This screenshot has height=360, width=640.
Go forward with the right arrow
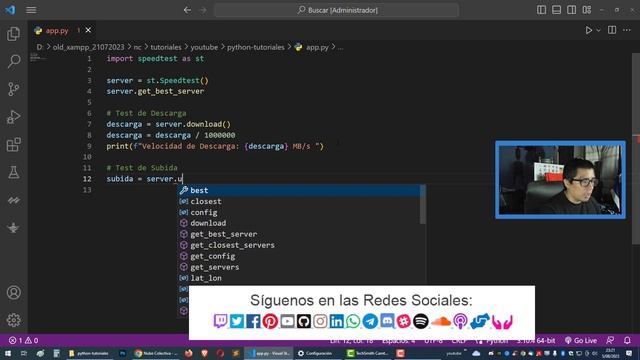[x=203, y=10]
